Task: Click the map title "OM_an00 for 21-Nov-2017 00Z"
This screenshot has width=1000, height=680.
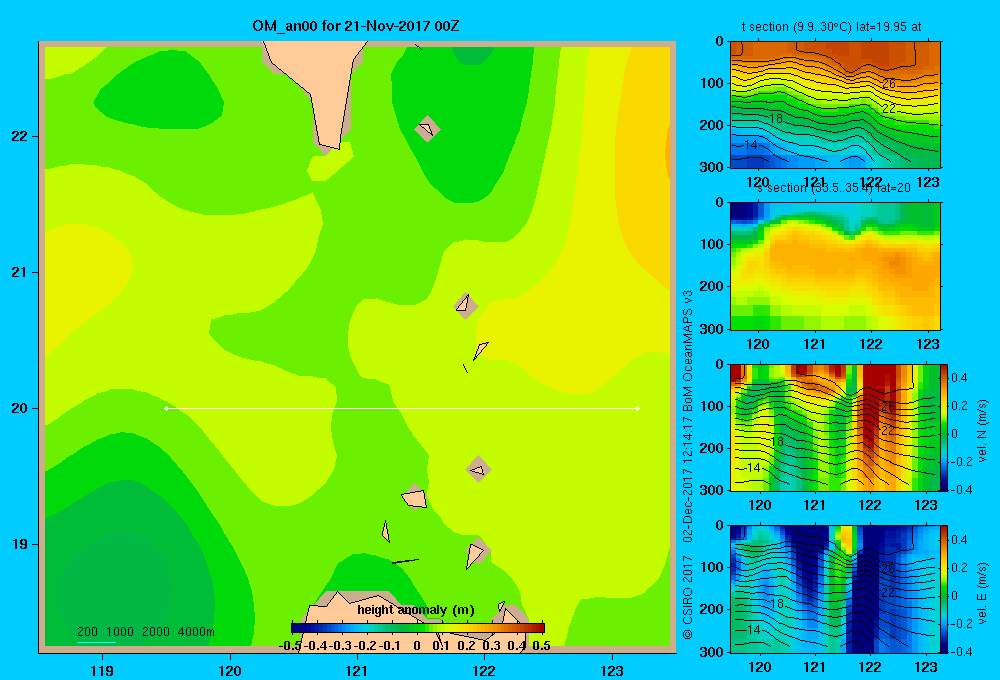Action: pyautogui.click(x=356, y=26)
